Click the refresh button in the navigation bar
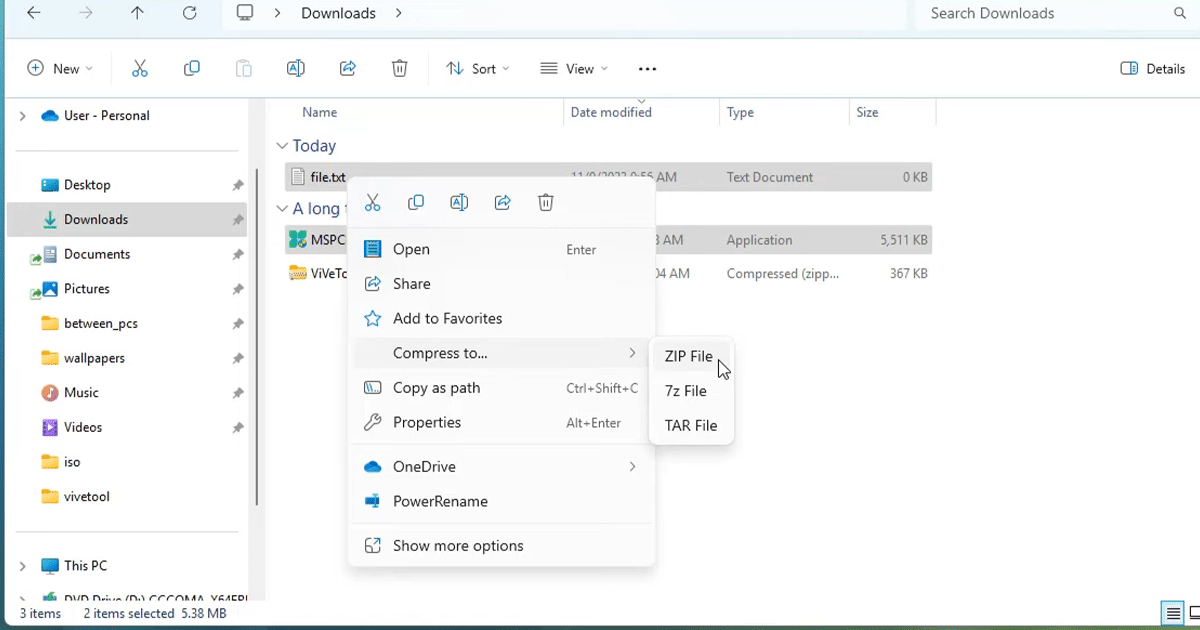 (190, 13)
